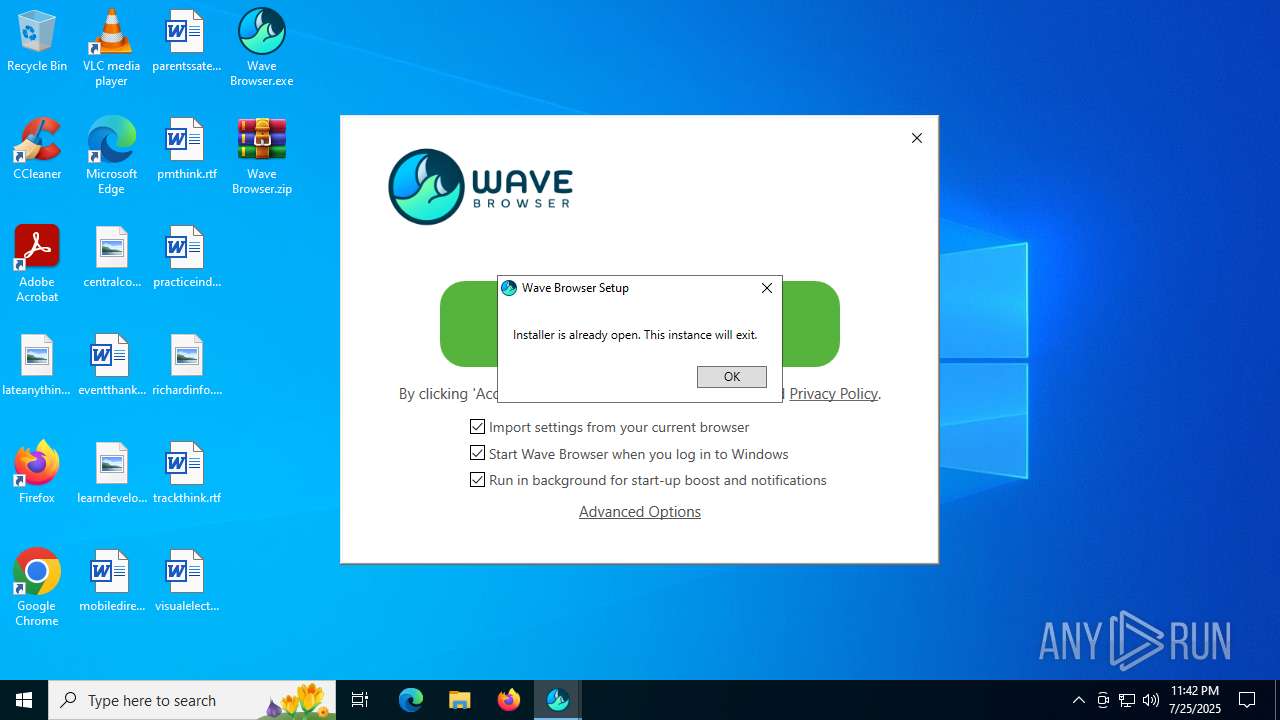The width and height of the screenshot is (1280, 720).
Task: Close the Wave Browser Setup message dialog
Action: (767, 288)
